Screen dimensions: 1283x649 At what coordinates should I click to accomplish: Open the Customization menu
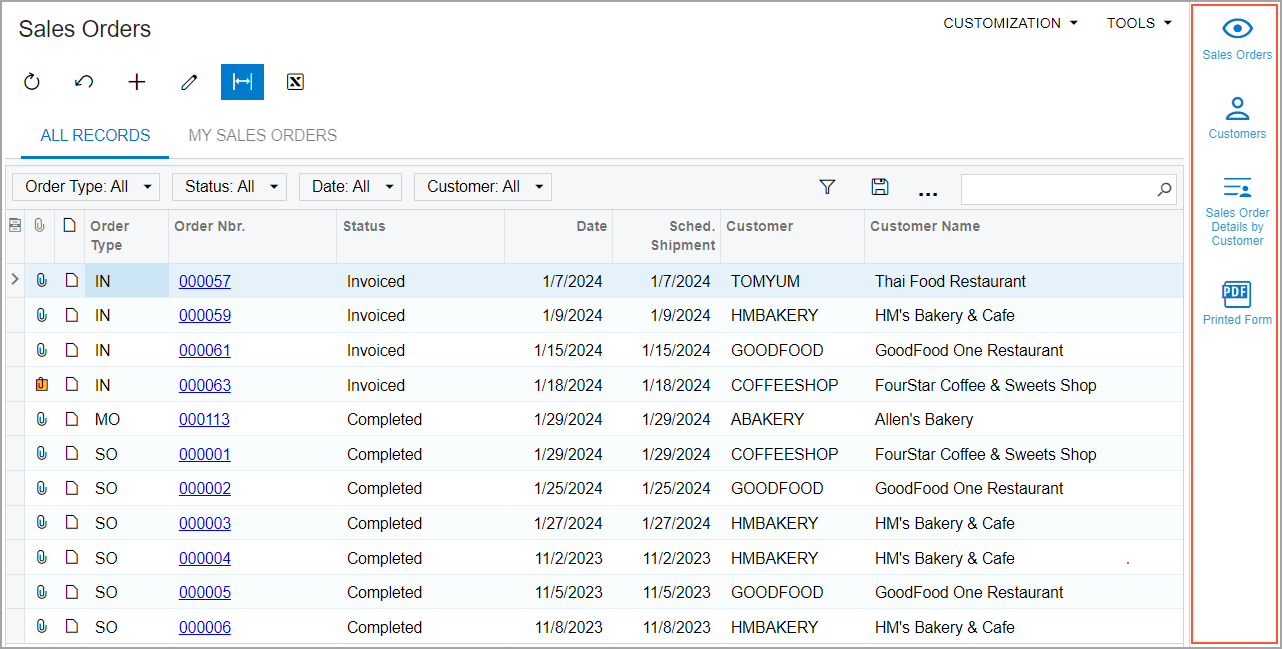(1010, 23)
